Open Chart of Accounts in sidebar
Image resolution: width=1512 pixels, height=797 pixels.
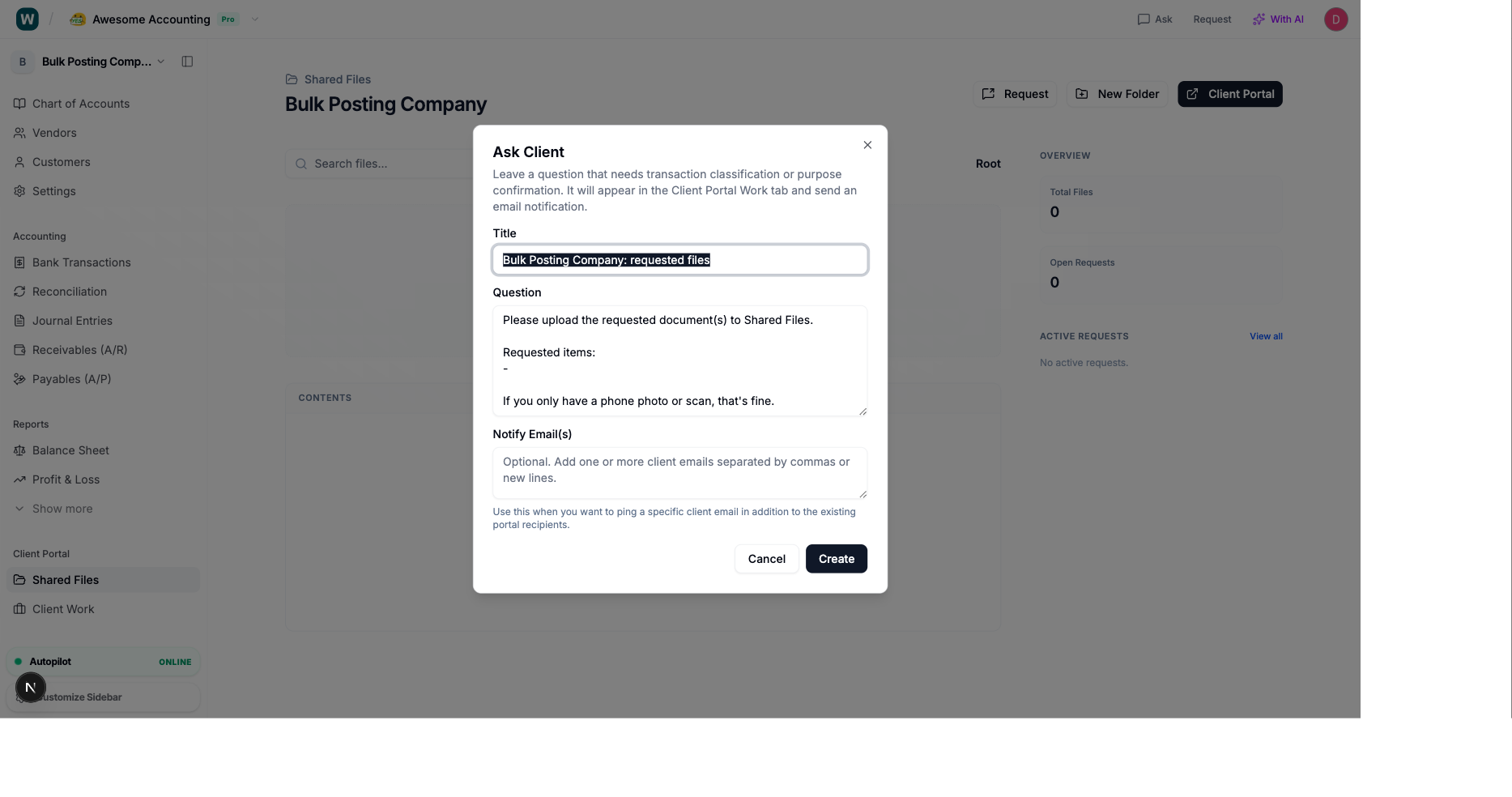[x=81, y=104]
